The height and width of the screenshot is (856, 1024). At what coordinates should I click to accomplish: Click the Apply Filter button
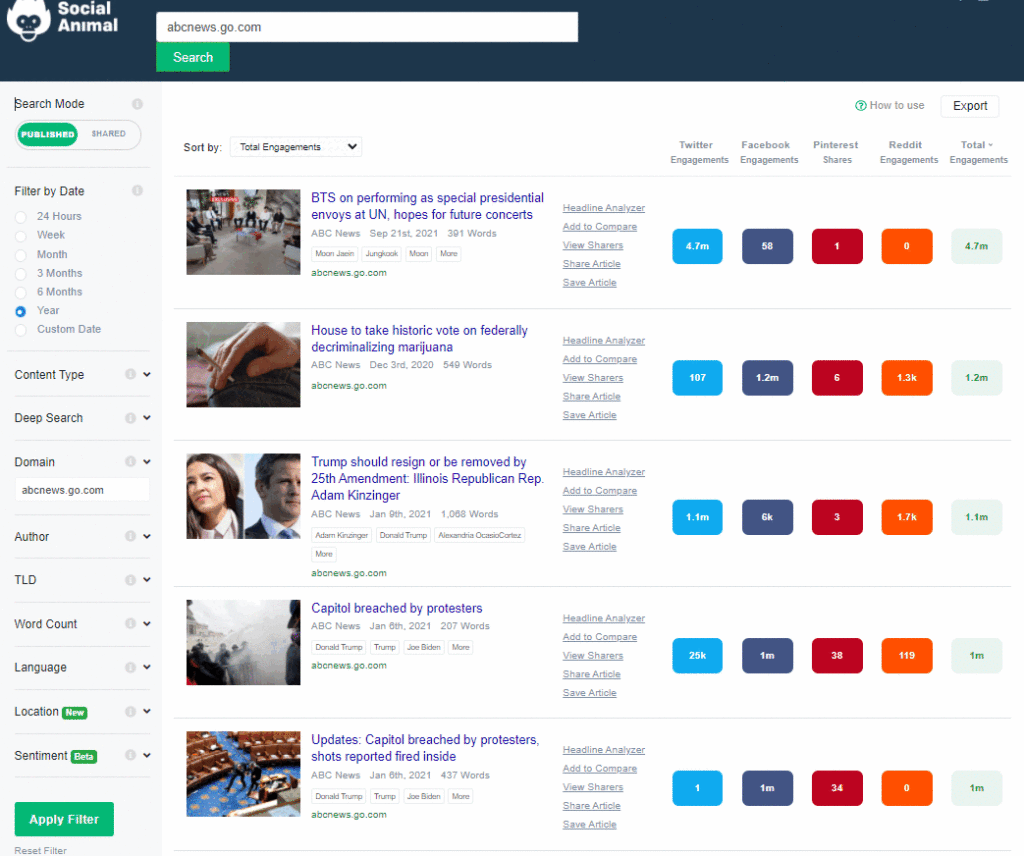click(64, 819)
